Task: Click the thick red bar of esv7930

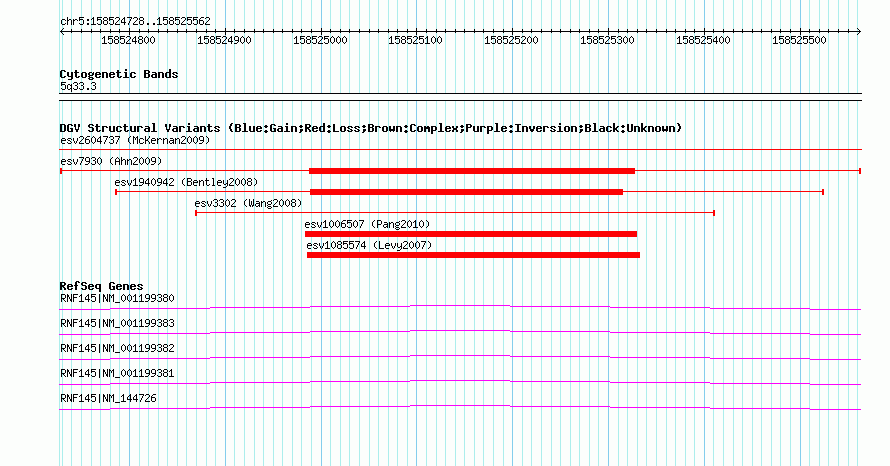Action: click(472, 171)
